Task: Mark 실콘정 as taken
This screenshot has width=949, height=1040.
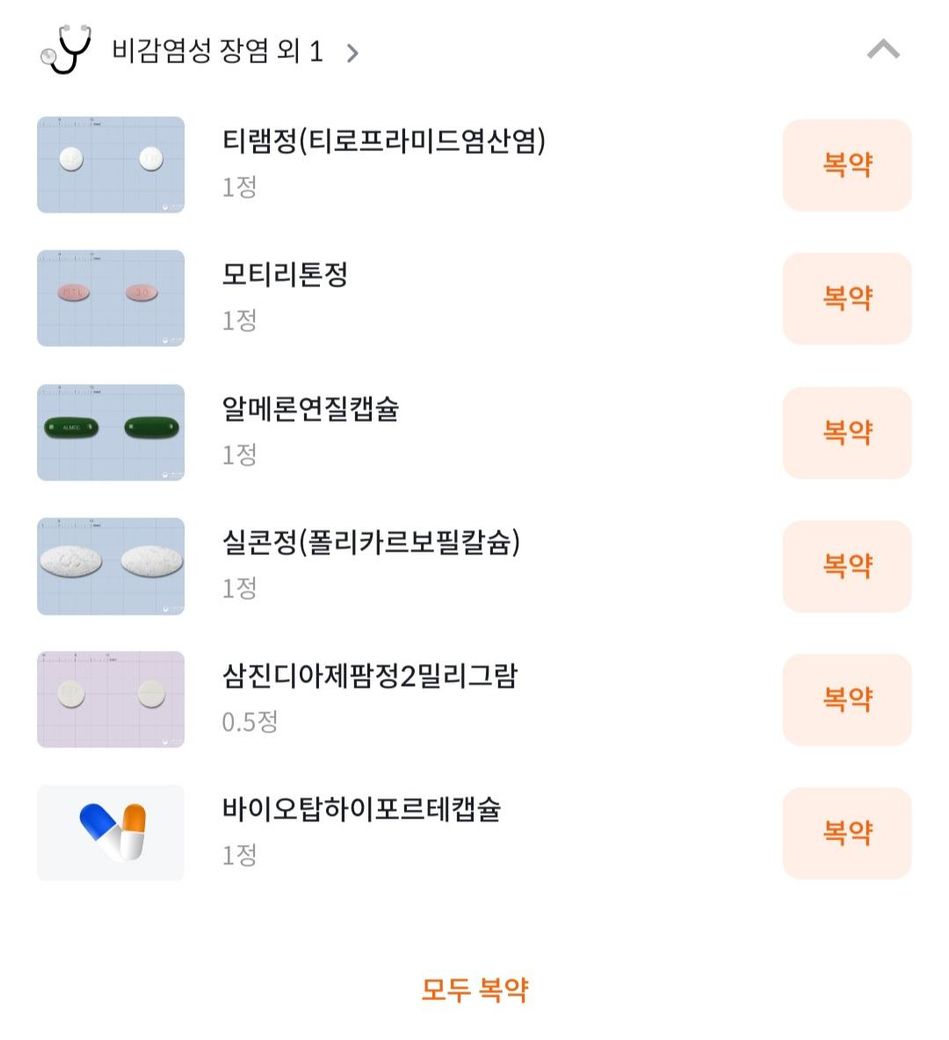Action: 846,565
